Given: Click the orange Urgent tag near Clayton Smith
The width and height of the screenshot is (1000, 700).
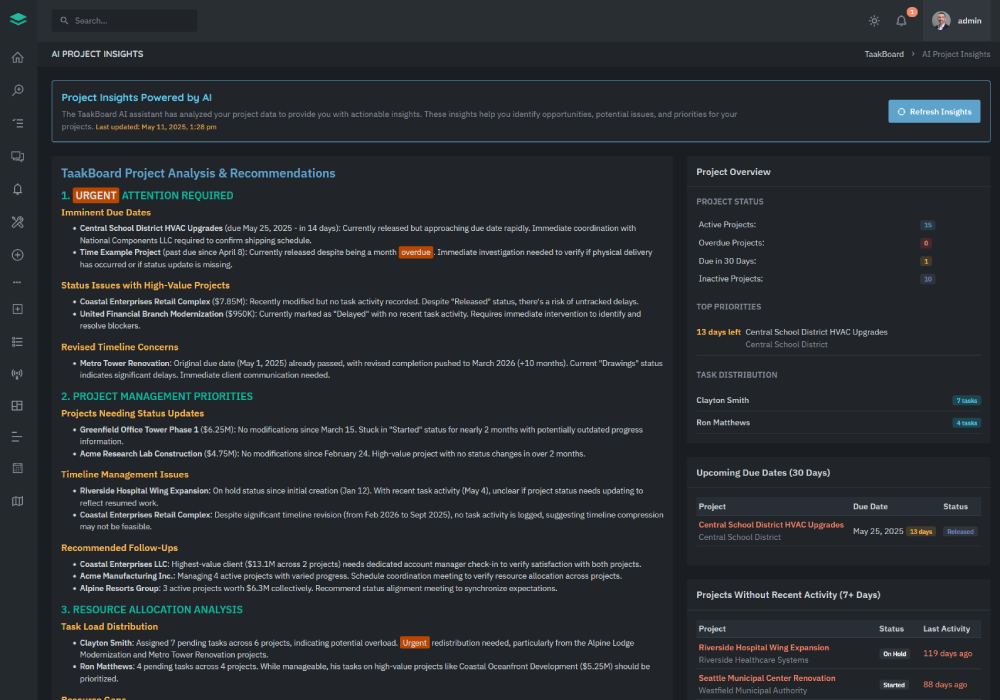Looking at the screenshot, I should 415,643.
